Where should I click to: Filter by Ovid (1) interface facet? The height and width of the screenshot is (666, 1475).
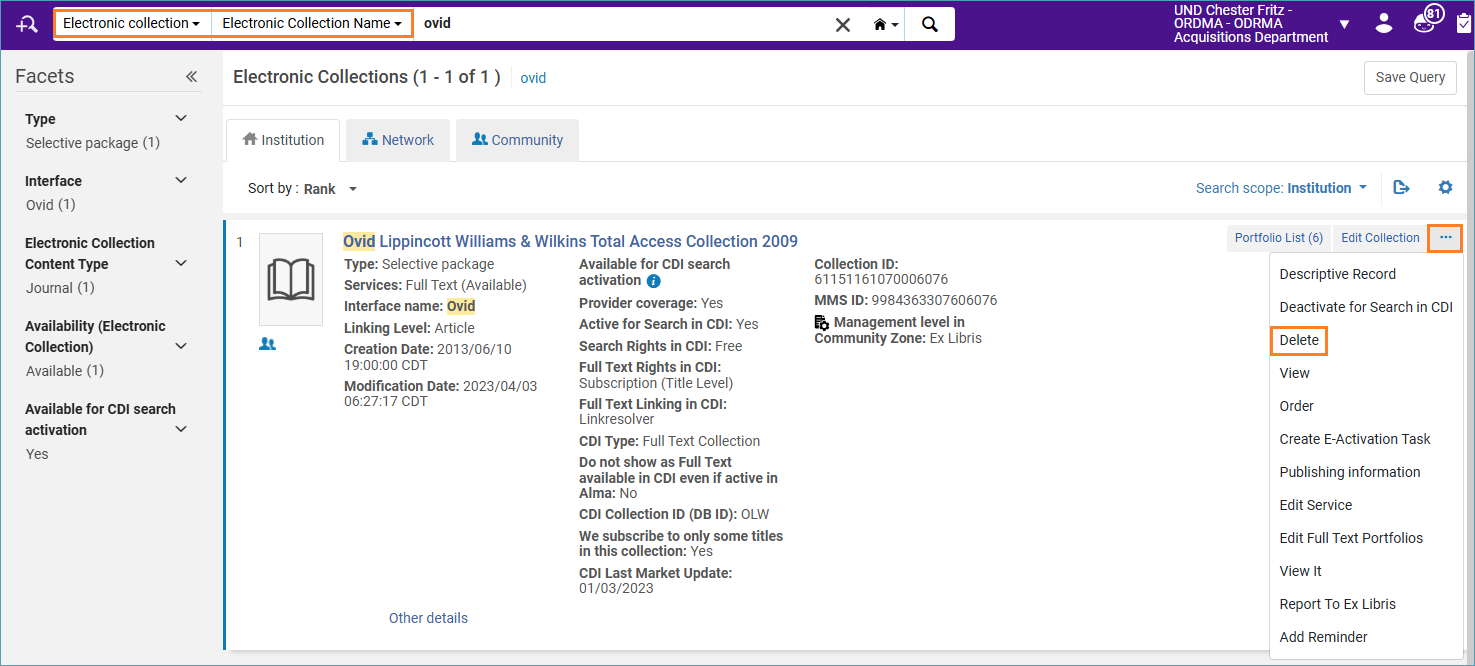pyautogui.click(x=50, y=205)
